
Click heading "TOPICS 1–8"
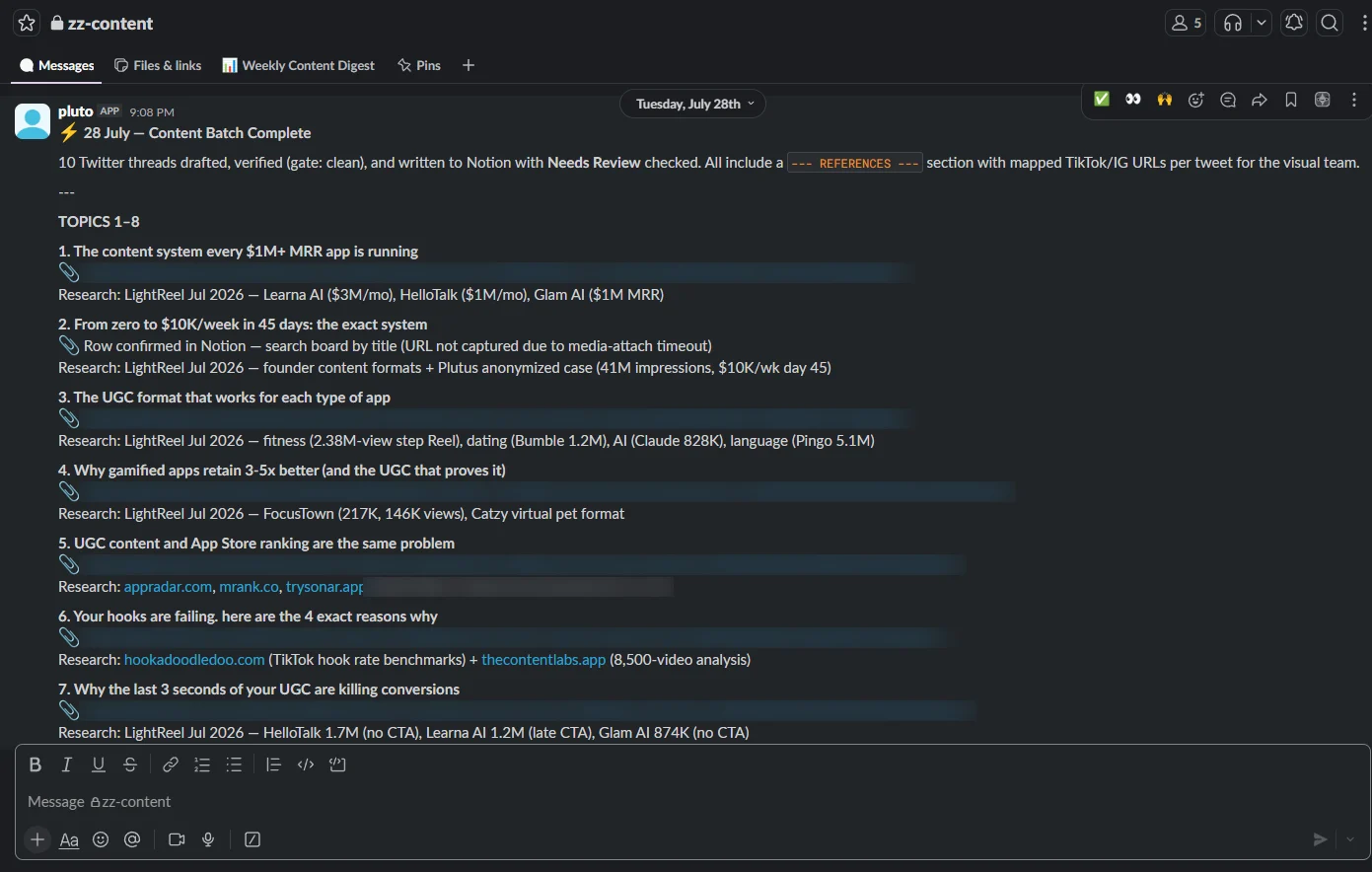[99, 222]
